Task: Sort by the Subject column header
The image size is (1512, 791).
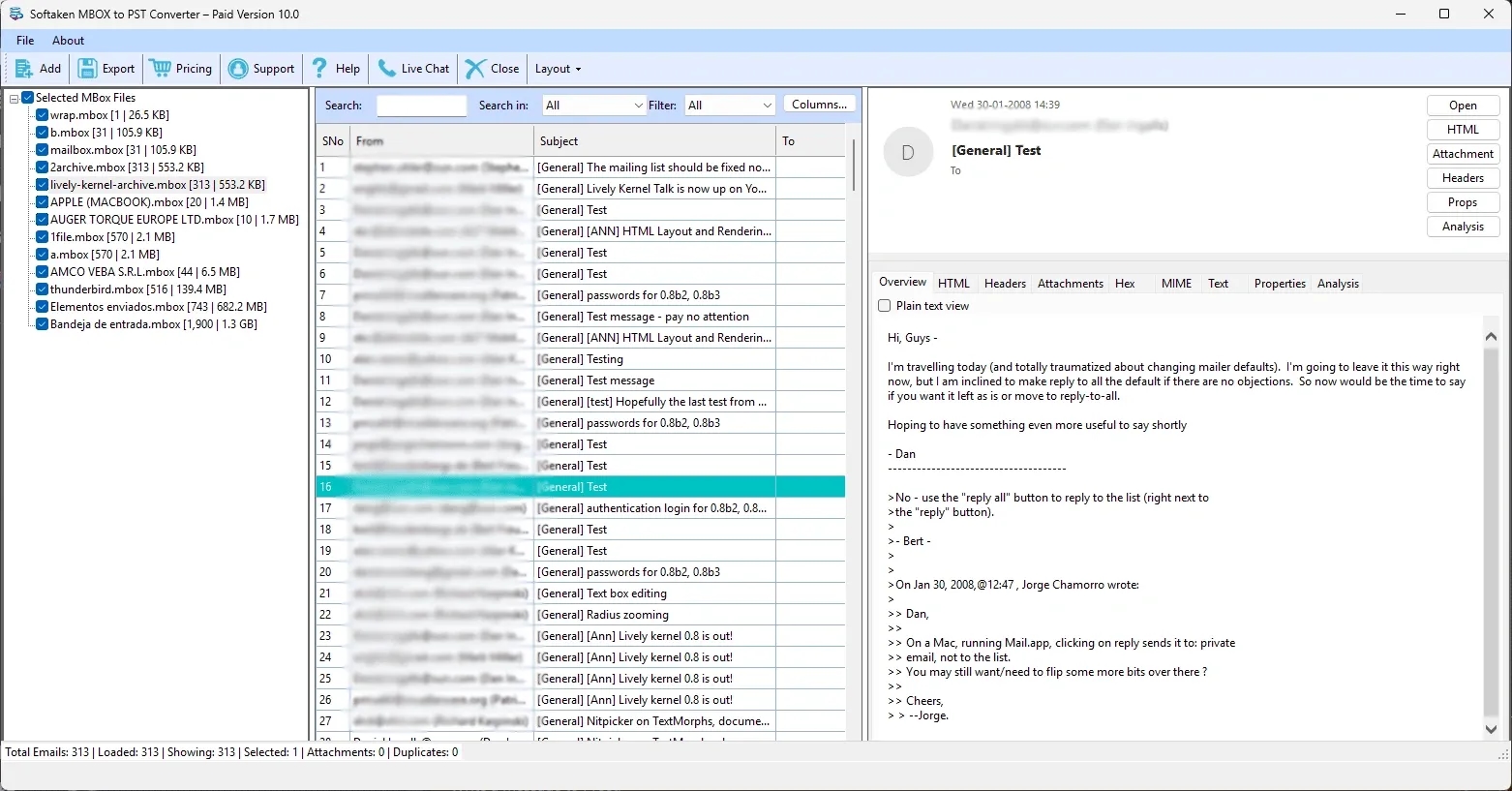Action: coord(655,141)
